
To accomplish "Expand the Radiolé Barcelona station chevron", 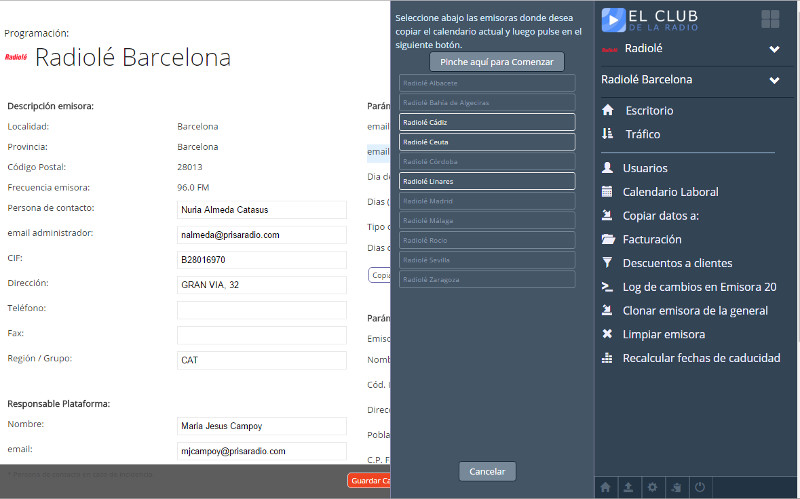I will click(x=774, y=80).
